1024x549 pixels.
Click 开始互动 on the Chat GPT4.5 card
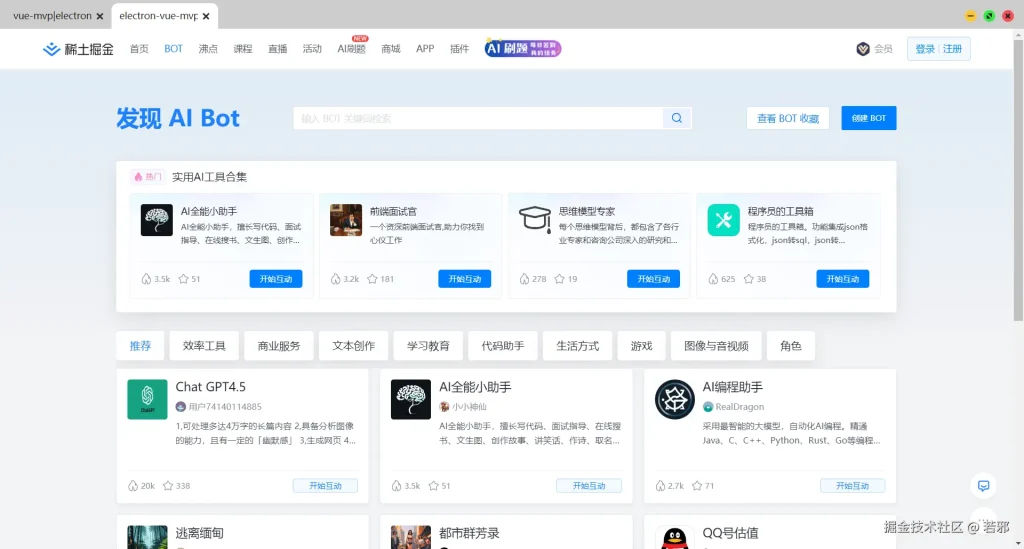click(325, 486)
